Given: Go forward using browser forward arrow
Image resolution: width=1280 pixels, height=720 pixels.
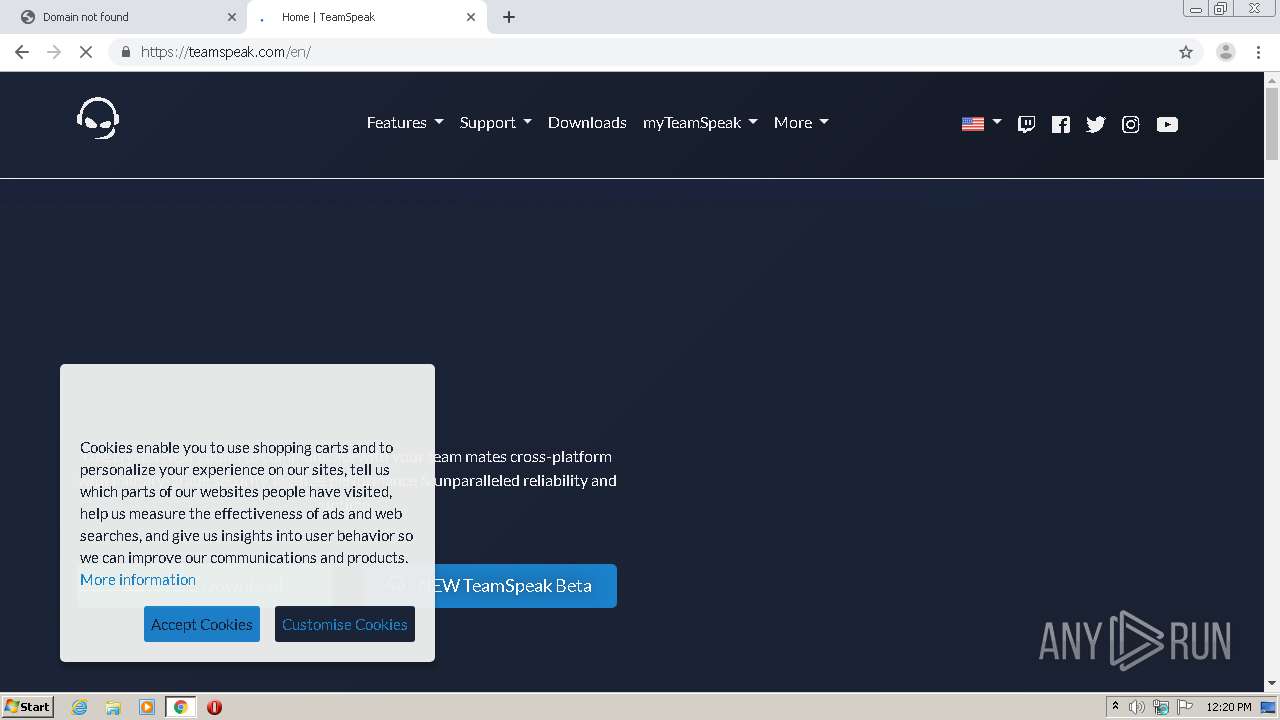Looking at the screenshot, I should 54,52.
